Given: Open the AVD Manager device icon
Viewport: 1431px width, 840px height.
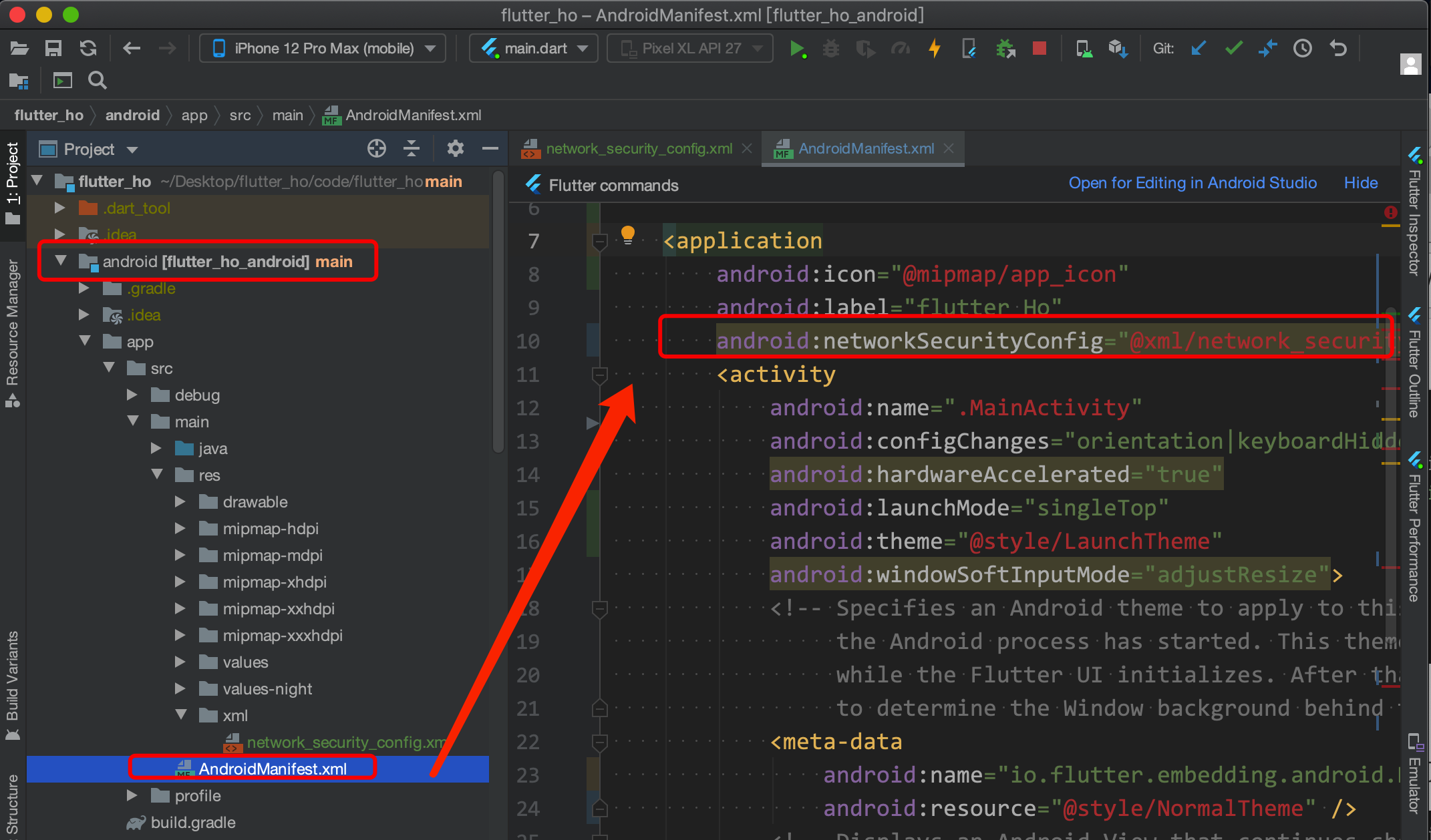Looking at the screenshot, I should (x=1084, y=49).
